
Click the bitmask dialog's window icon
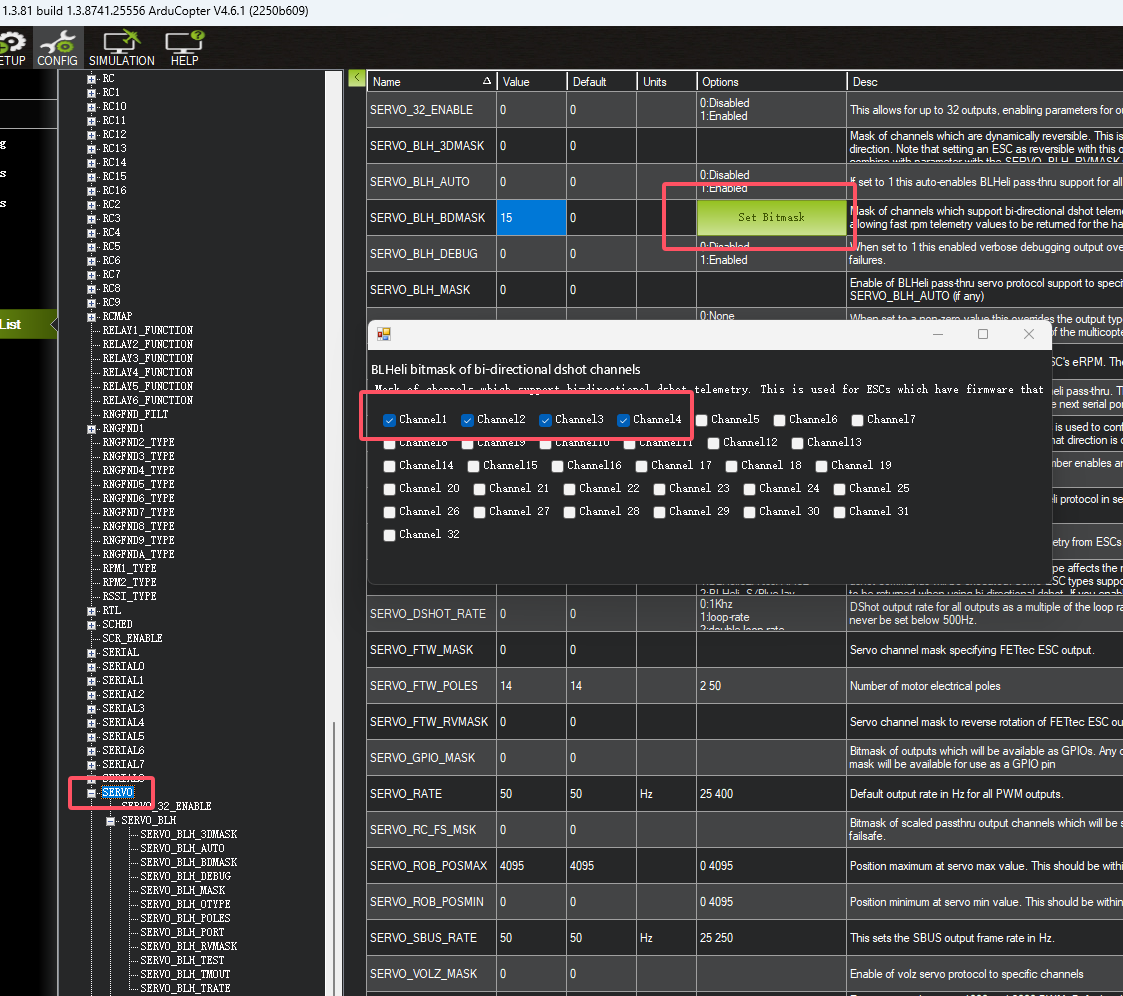coord(383,334)
